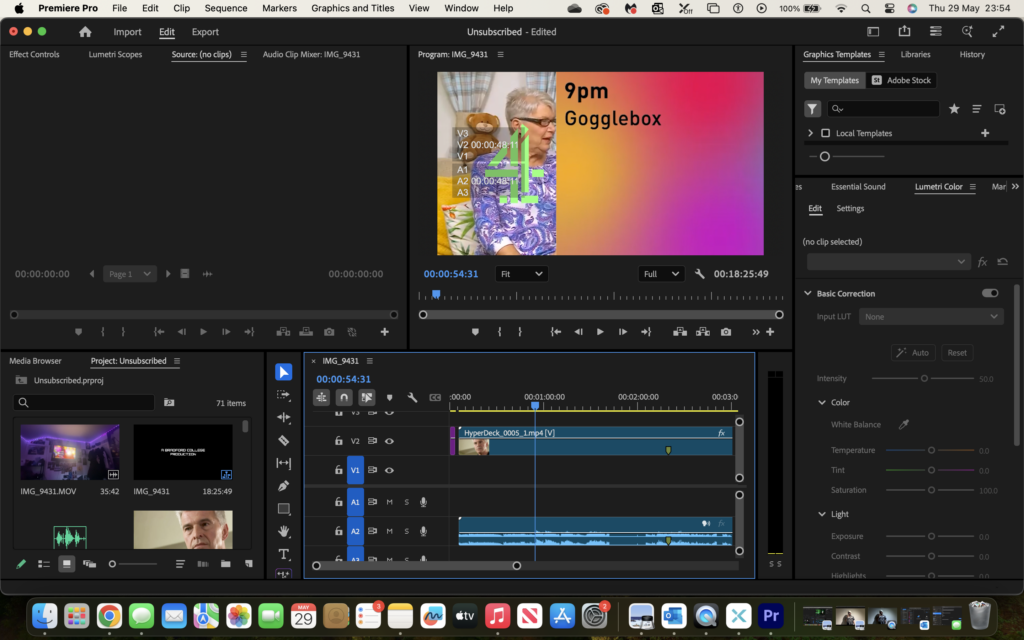This screenshot has width=1024, height=640.
Task: Play the sequence in Program monitor
Action: pyautogui.click(x=600, y=332)
